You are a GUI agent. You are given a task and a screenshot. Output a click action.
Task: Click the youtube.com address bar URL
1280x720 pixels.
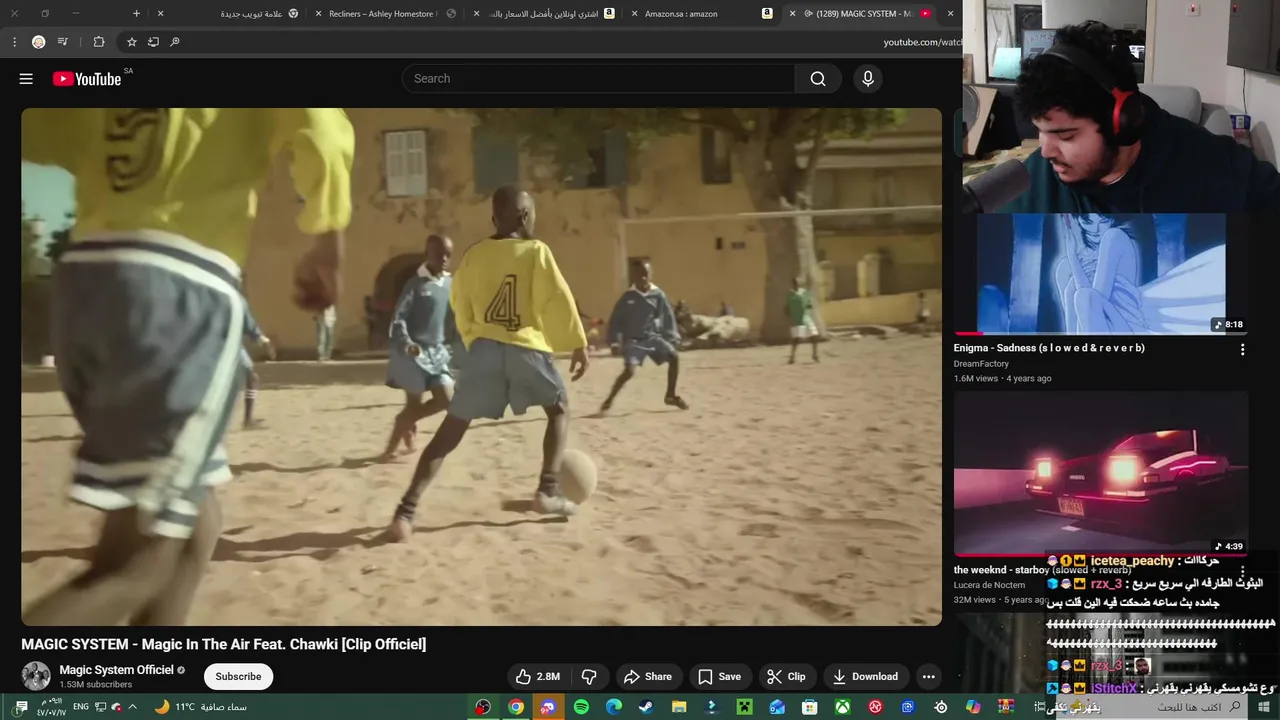(922, 42)
